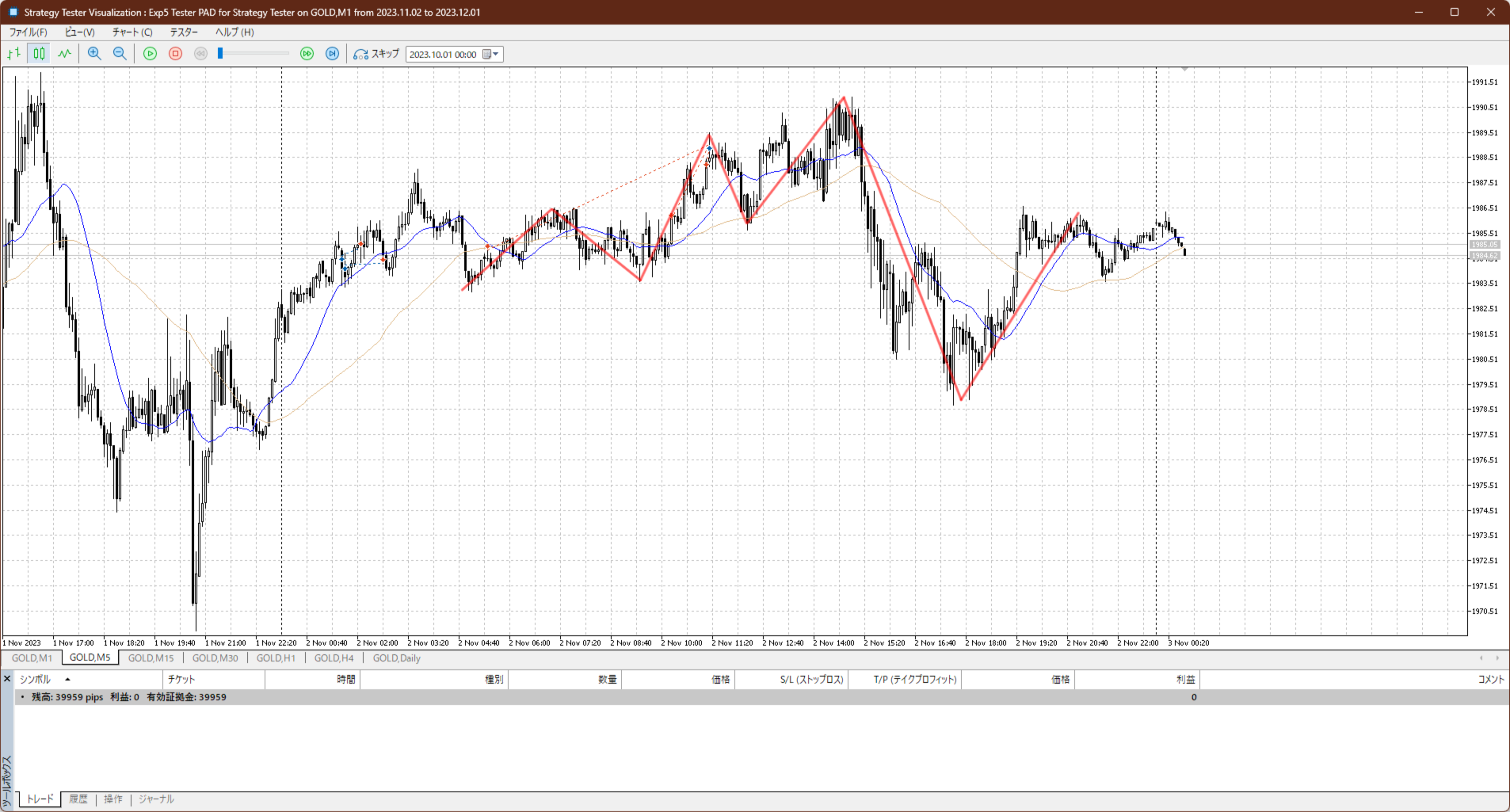Close the toolbox panel with X
1510x812 pixels.
click(x=7, y=679)
